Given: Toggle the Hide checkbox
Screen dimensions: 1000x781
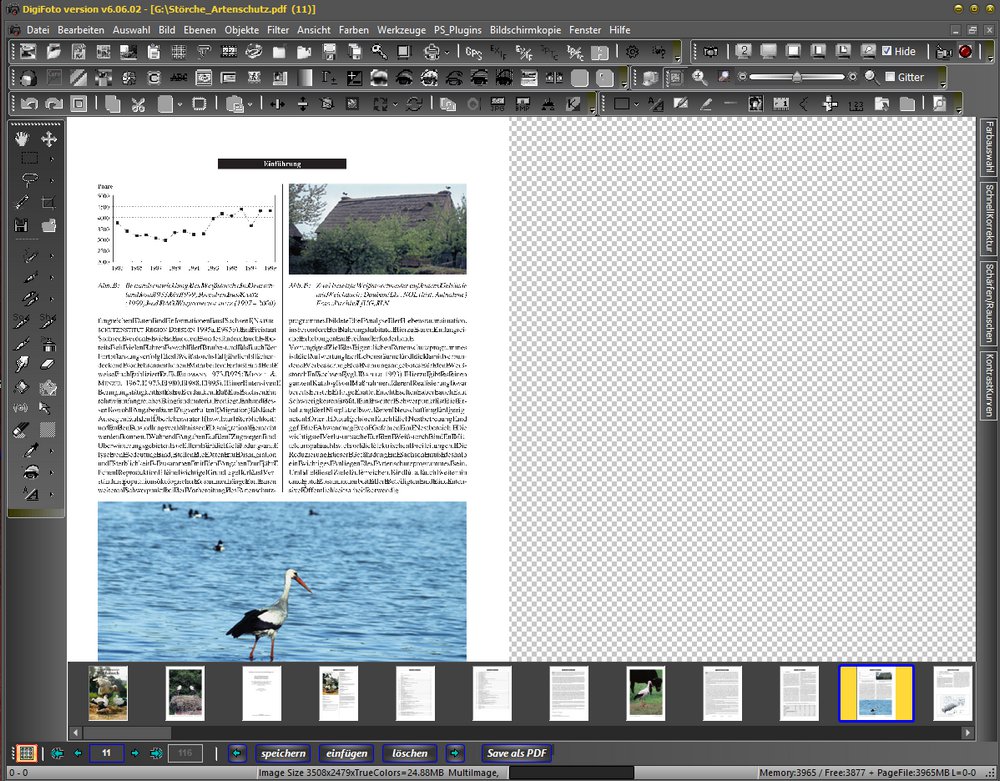Looking at the screenshot, I should pos(886,51).
